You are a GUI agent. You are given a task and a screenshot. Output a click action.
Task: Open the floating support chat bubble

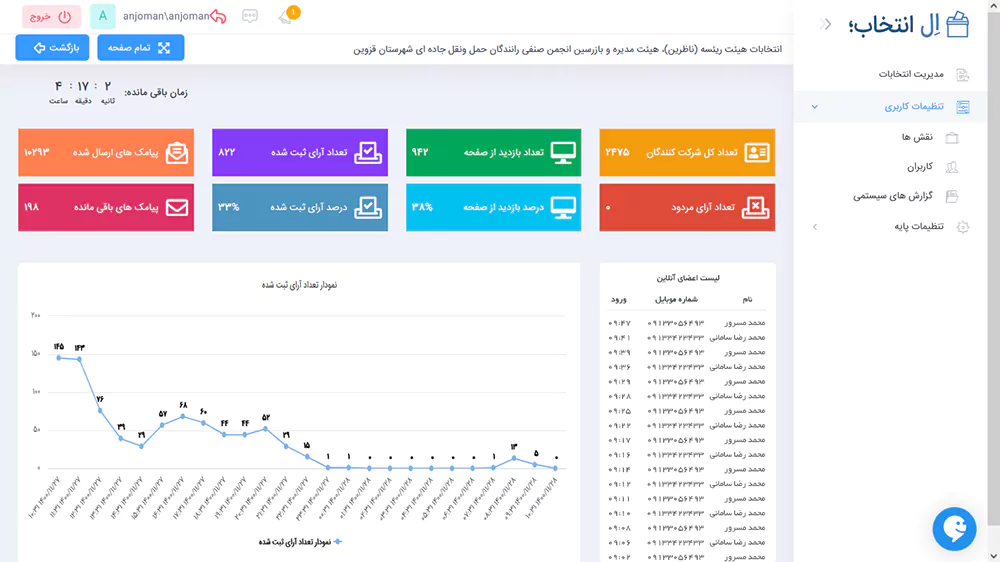coord(954,528)
